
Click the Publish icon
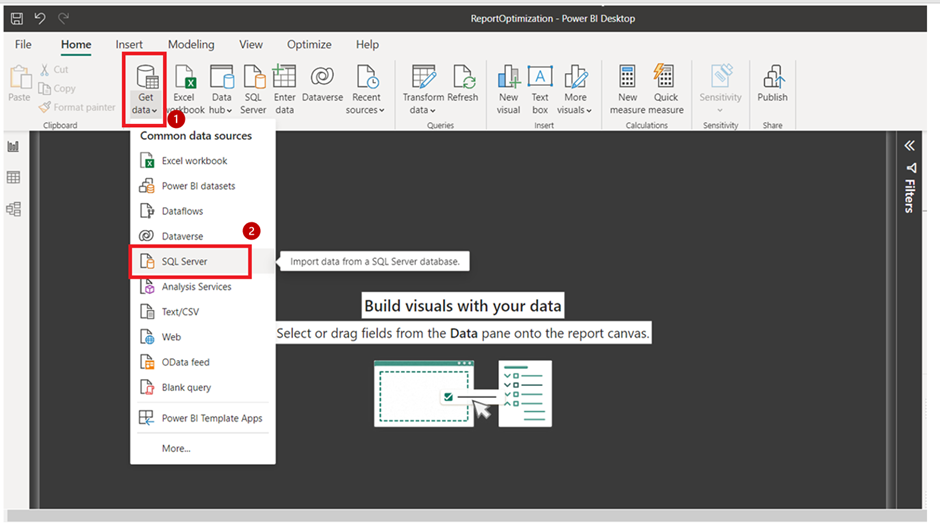772,78
